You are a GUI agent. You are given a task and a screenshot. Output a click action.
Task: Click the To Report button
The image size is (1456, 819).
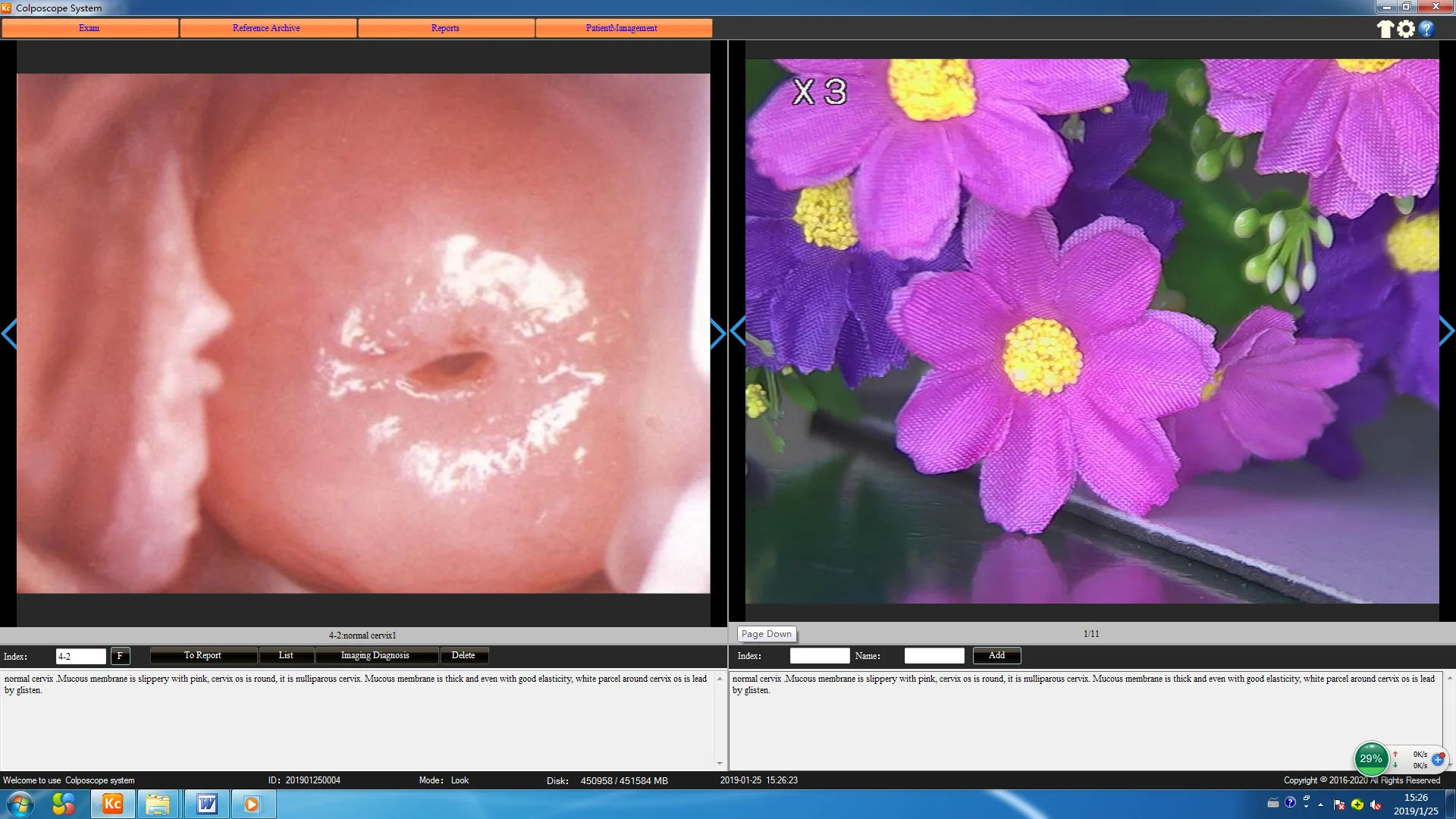point(202,655)
